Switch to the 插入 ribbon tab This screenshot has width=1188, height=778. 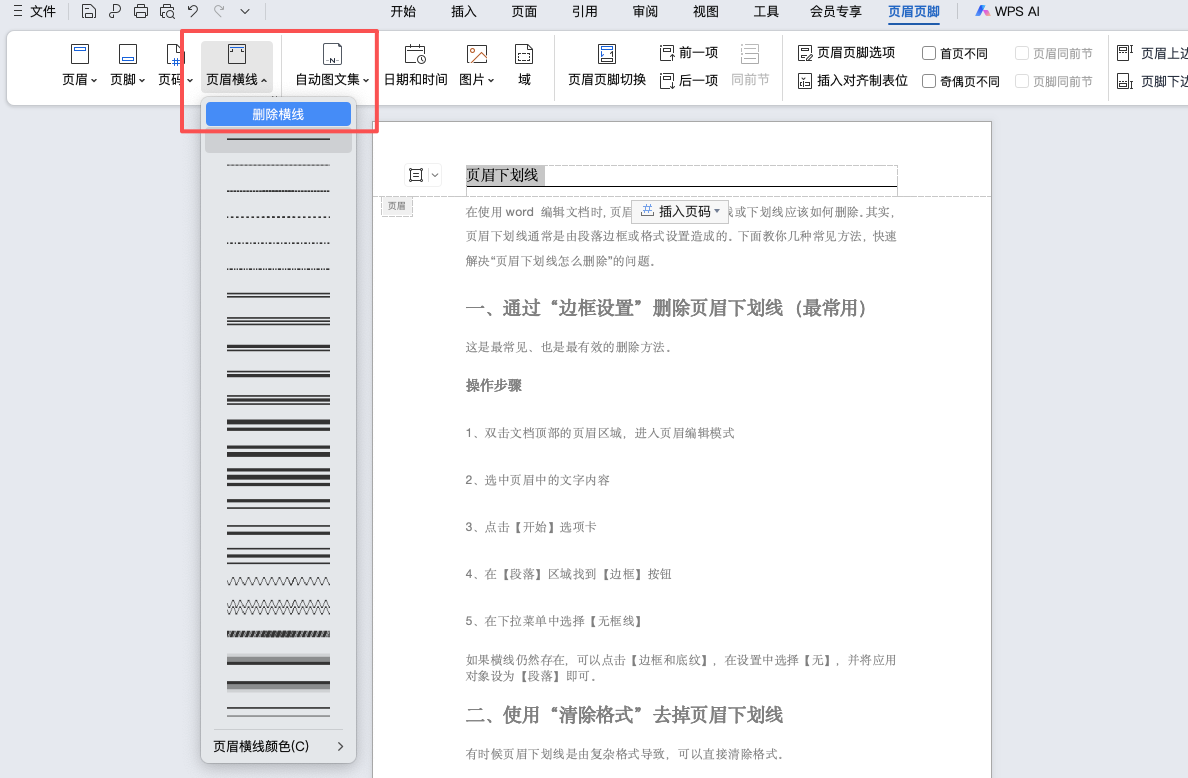pos(463,11)
